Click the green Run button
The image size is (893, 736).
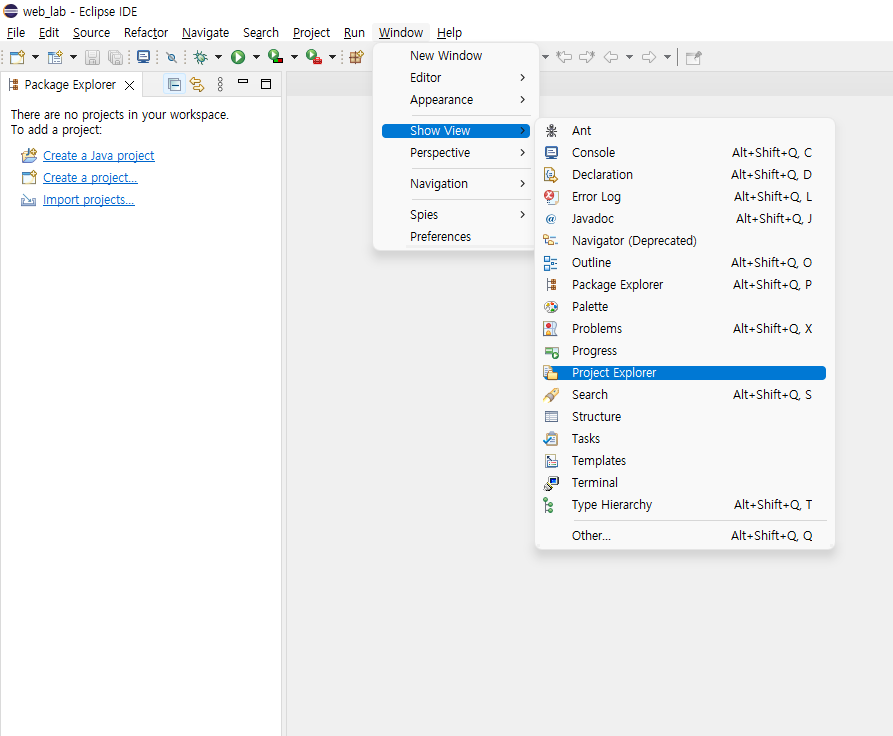(238, 57)
